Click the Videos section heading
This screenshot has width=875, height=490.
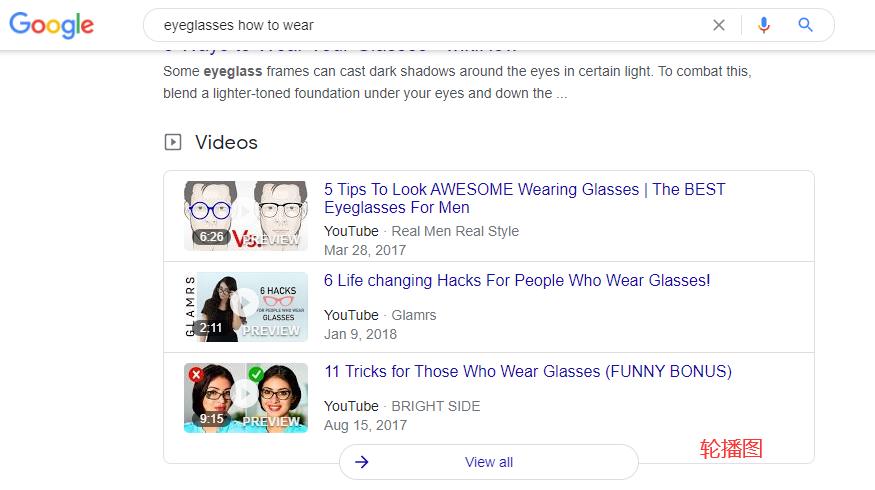(x=226, y=142)
